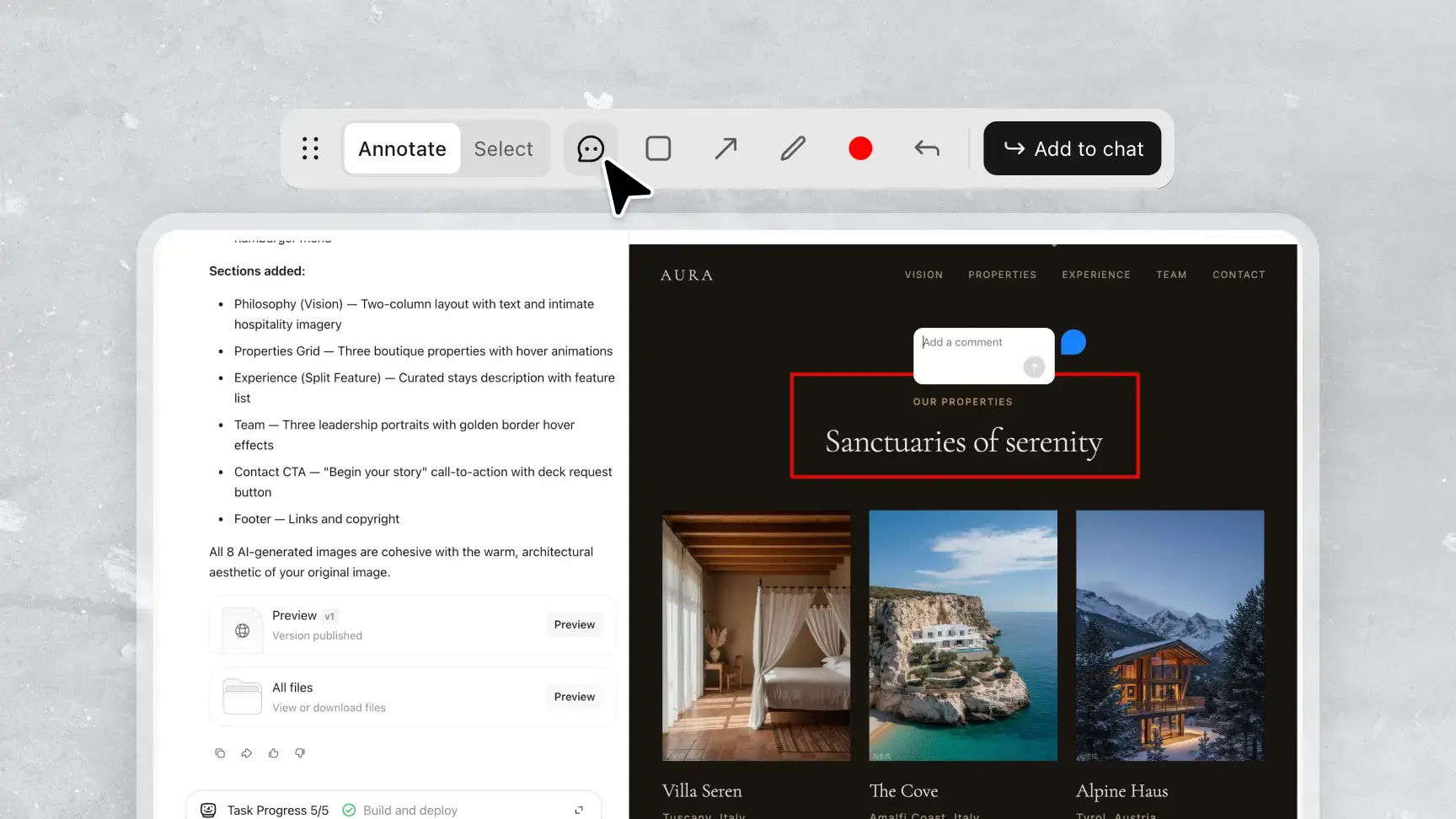
Task: Expand the Task Progress panel
Action: [579, 811]
